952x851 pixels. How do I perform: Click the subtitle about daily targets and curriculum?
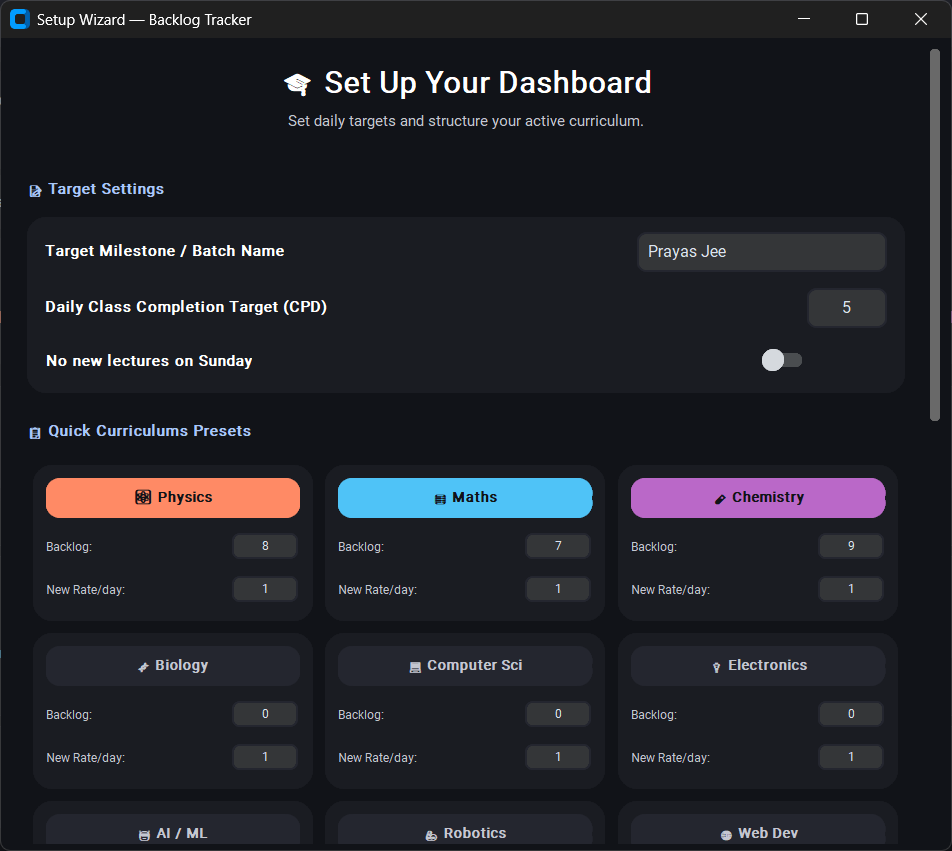pyautogui.click(x=466, y=121)
